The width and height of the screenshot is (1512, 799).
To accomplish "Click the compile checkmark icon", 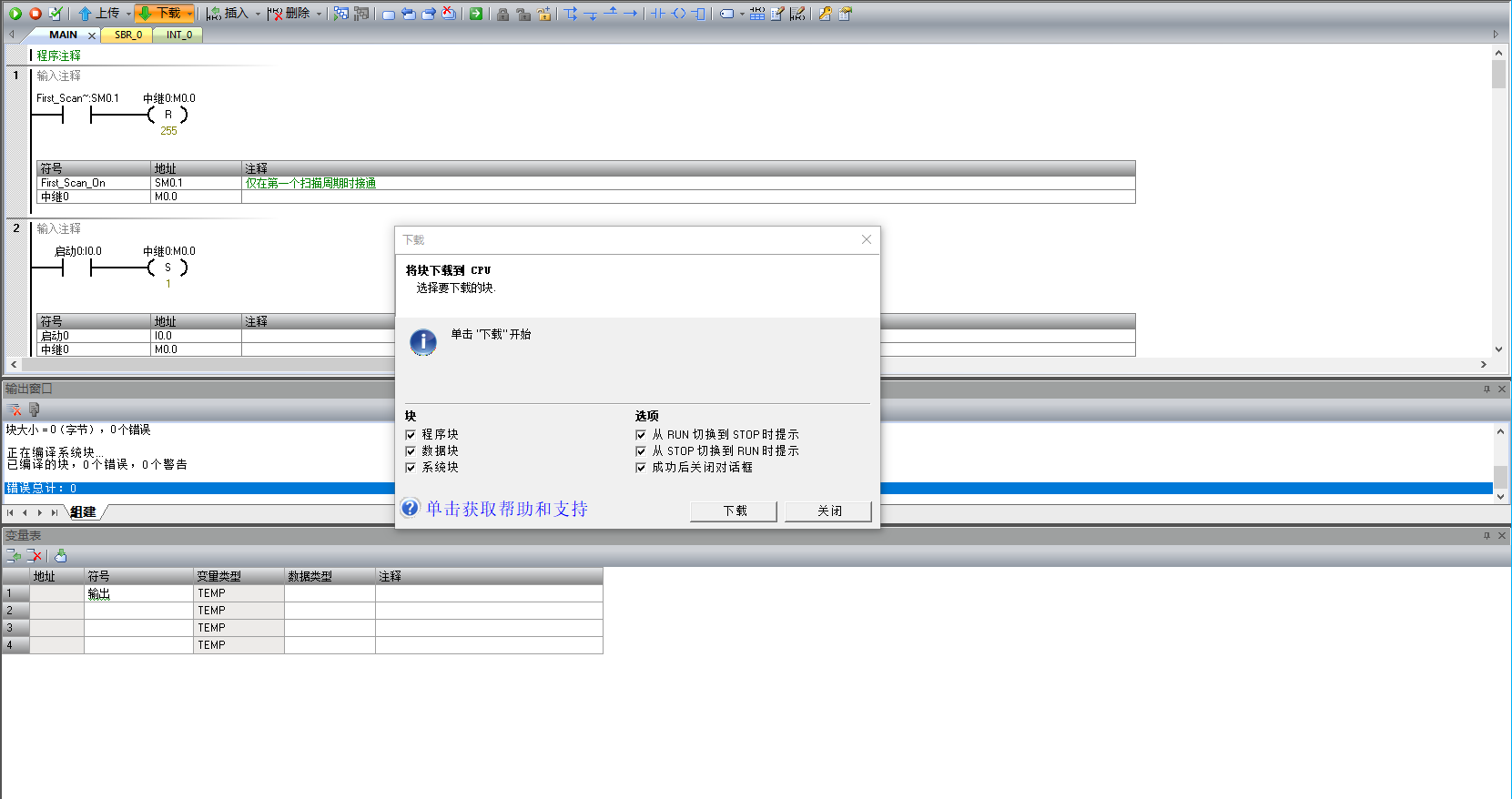I will [x=56, y=14].
